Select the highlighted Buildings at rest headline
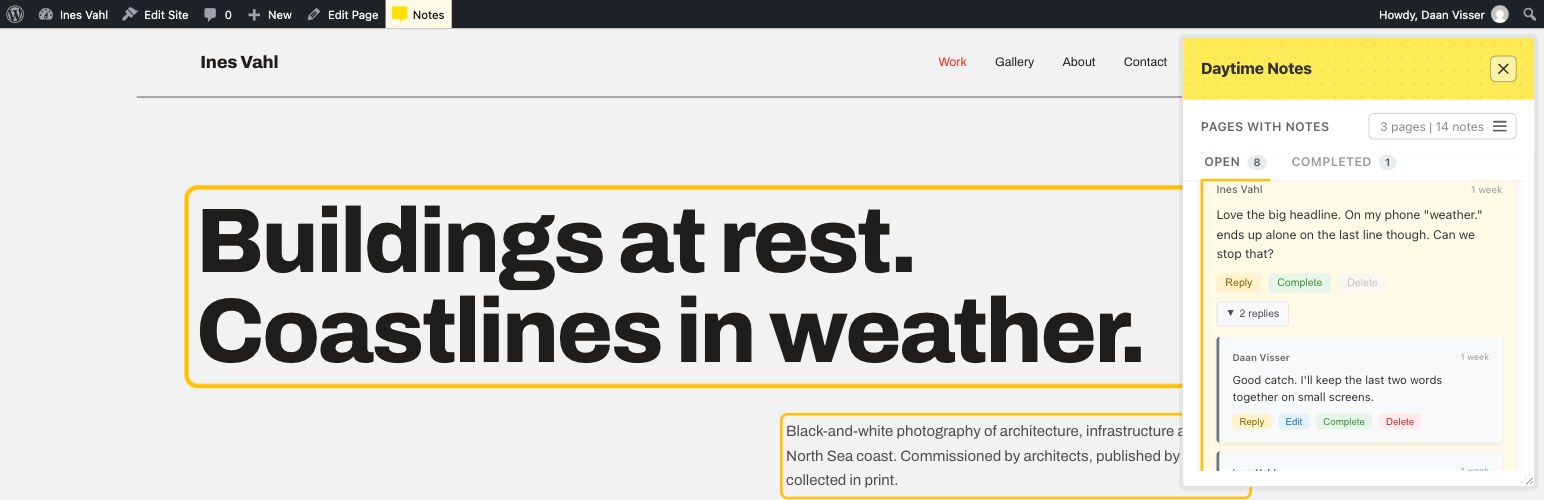1544x500 pixels. click(x=683, y=286)
